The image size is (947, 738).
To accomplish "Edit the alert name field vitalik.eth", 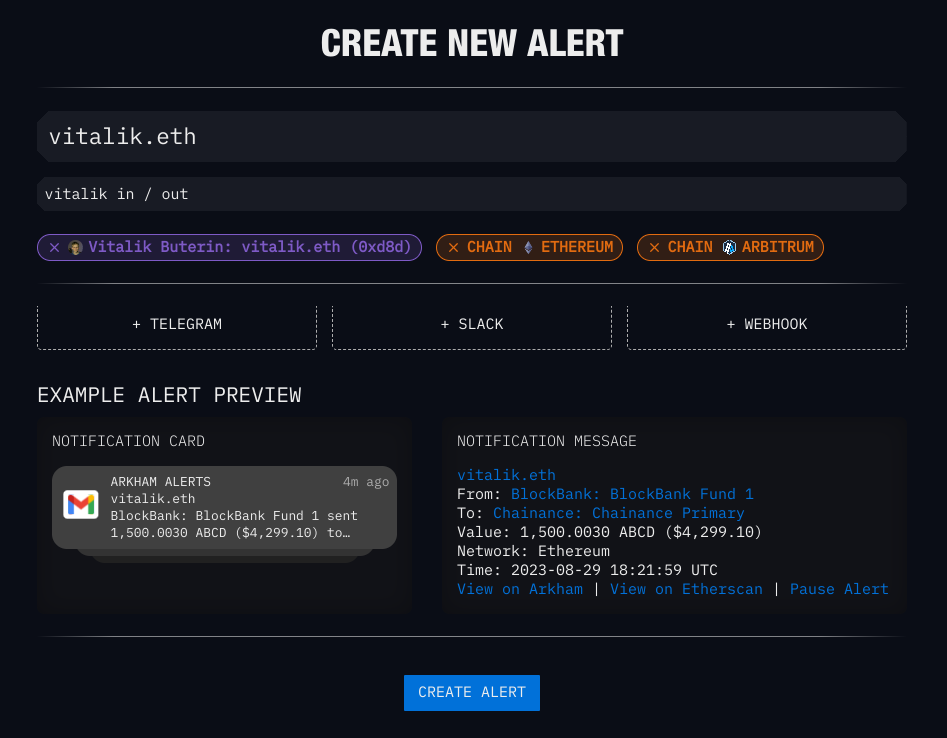I will click(472, 136).
